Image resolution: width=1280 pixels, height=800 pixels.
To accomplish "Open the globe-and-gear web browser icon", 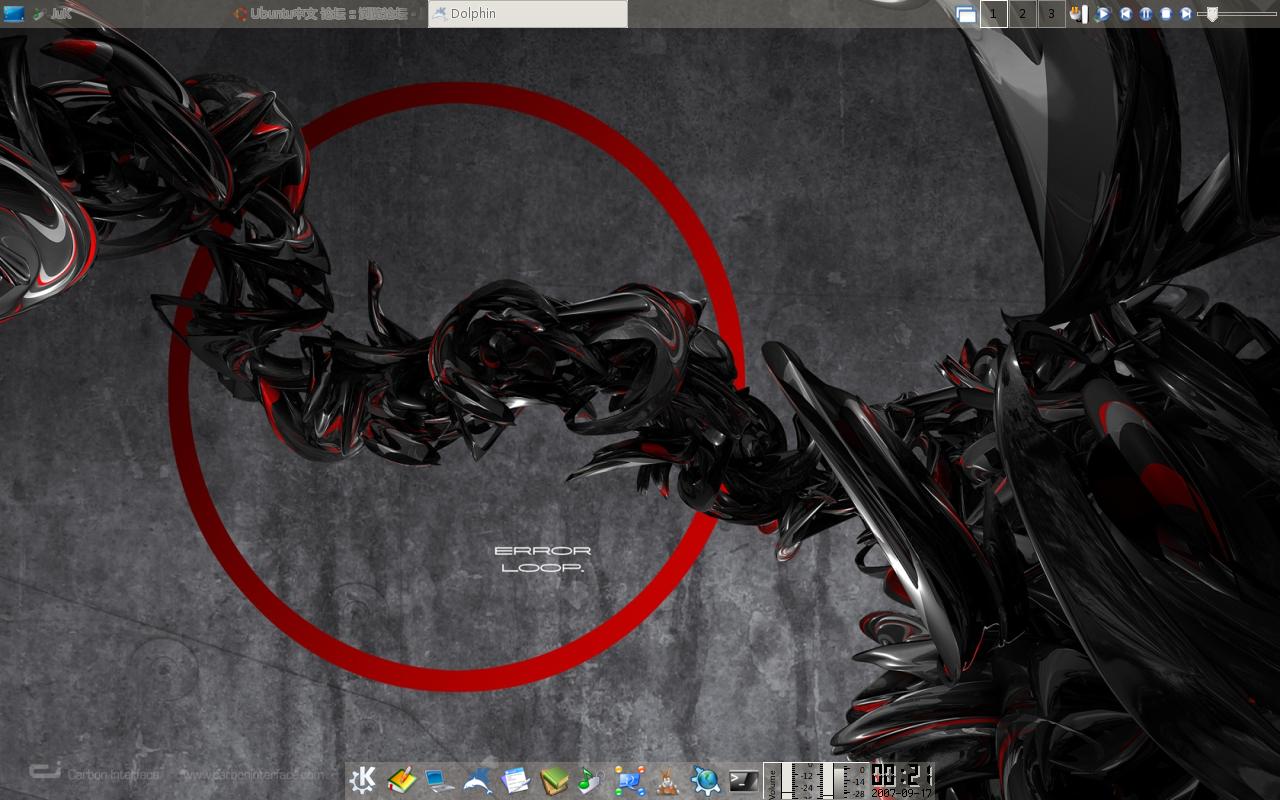I will pyautogui.click(x=705, y=780).
